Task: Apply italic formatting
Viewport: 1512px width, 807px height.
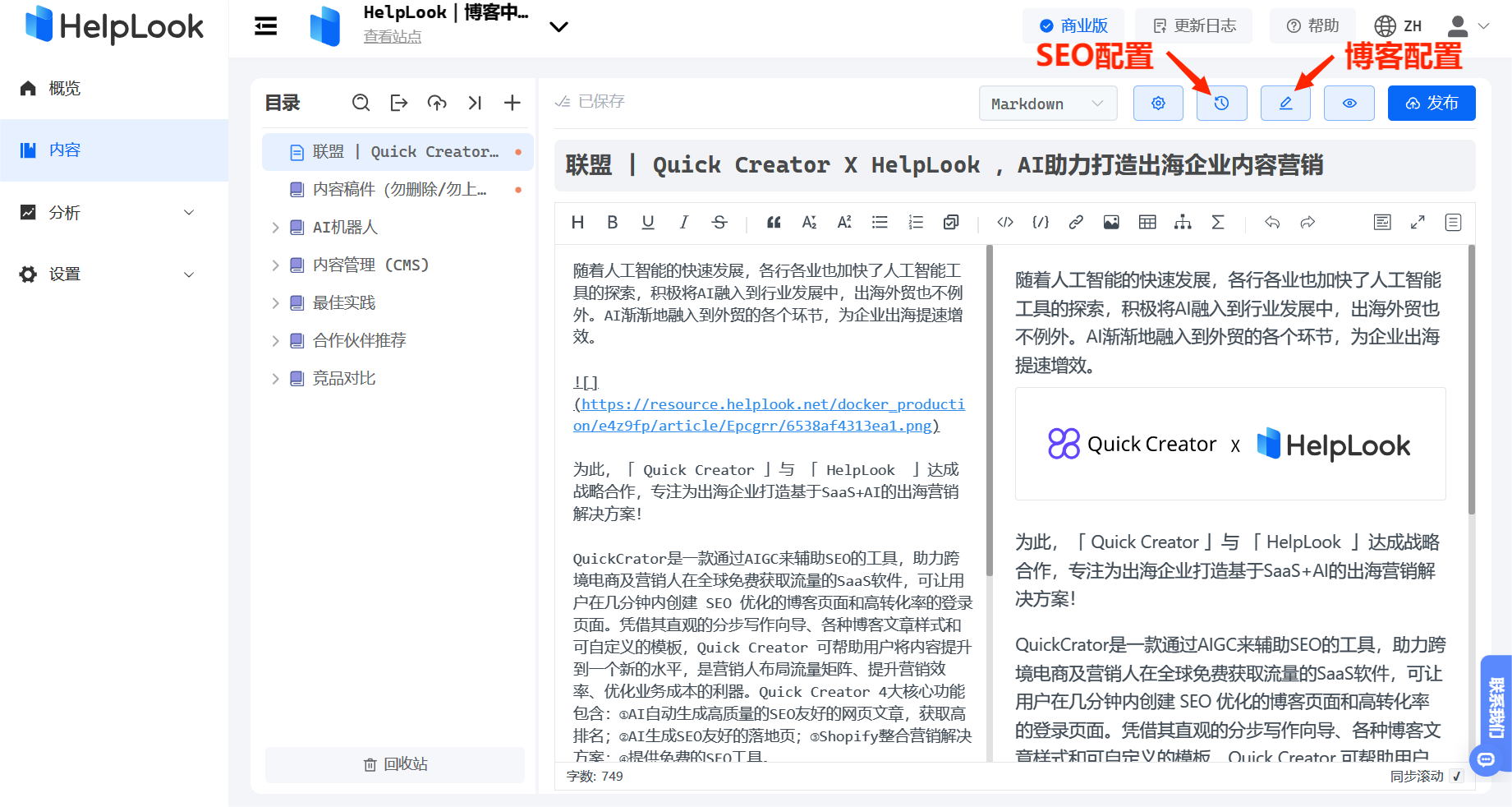Action: pos(683,222)
